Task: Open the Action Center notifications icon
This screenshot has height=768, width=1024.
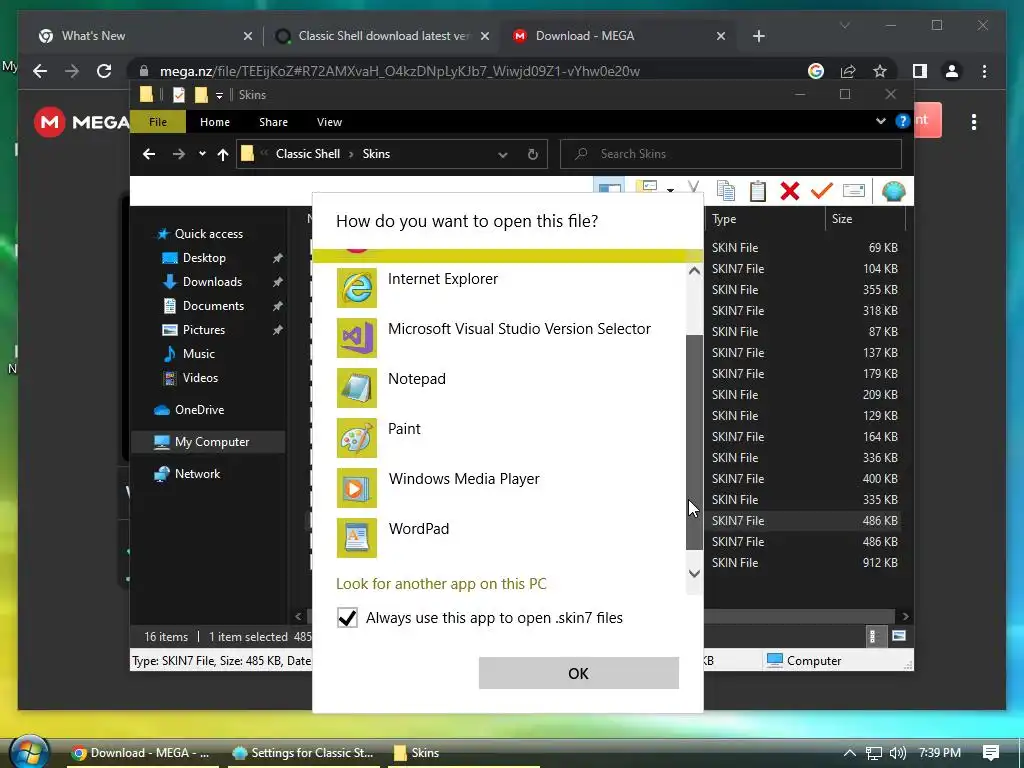Action: tap(990, 753)
